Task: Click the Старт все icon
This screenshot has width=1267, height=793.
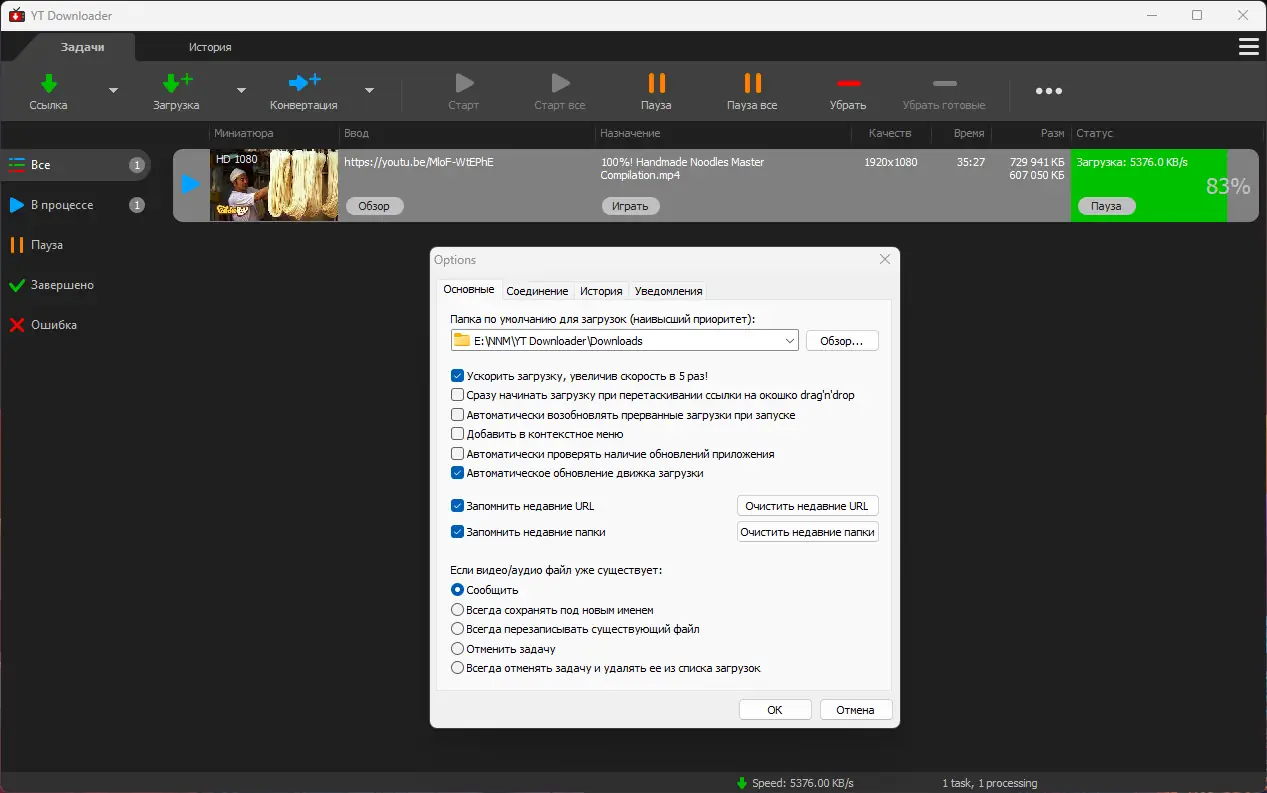Action: pos(560,83)
